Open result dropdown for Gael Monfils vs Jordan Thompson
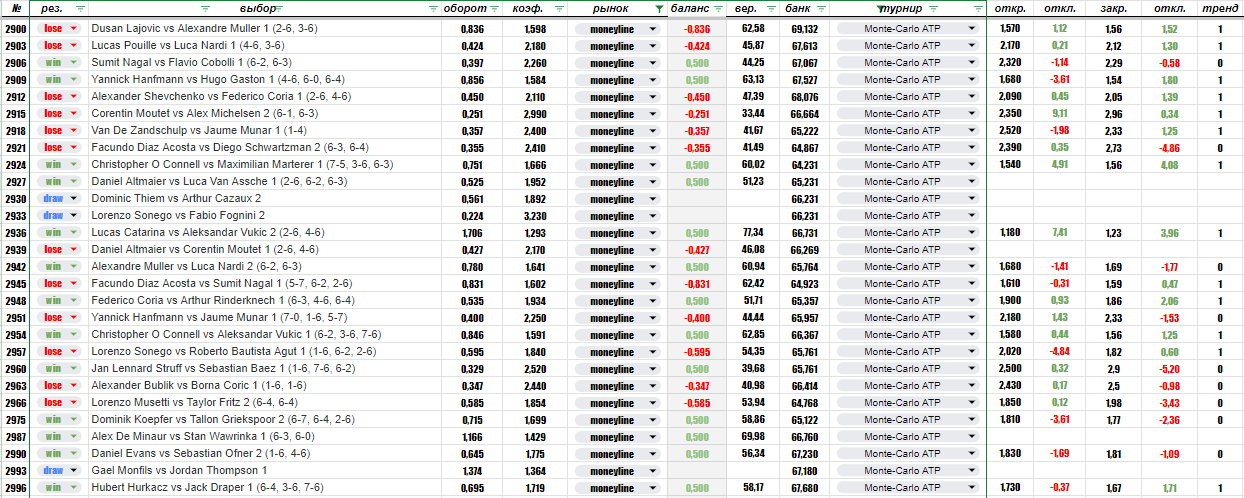 point(60,471)
